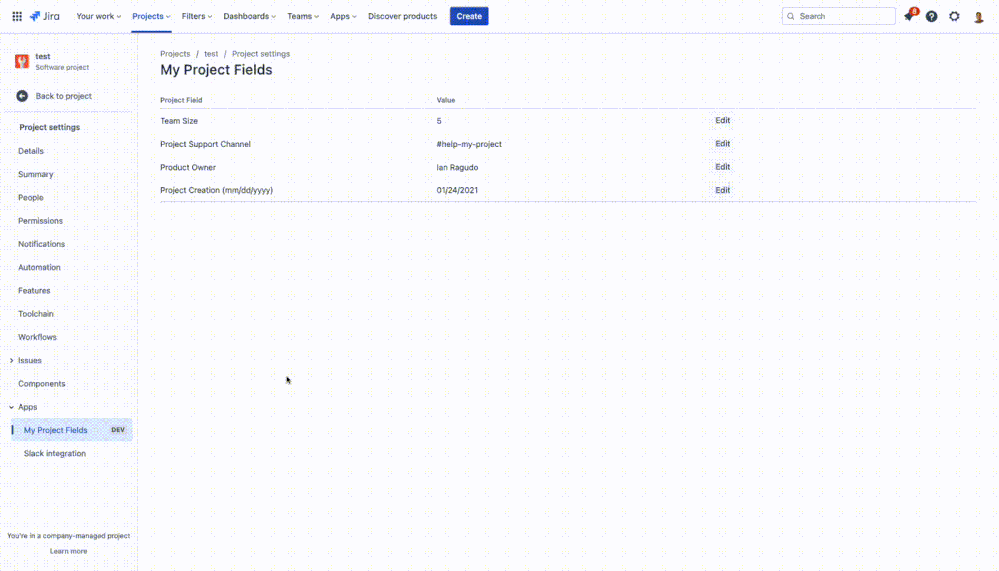Click the Jira logo
Screen dimensions: 999x571
[x=45, y=16]
